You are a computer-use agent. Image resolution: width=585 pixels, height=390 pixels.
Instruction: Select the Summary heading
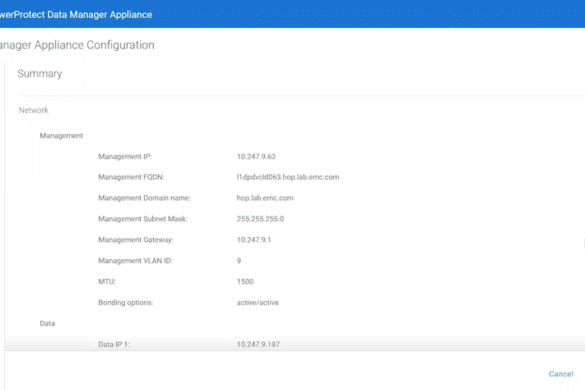40,74
